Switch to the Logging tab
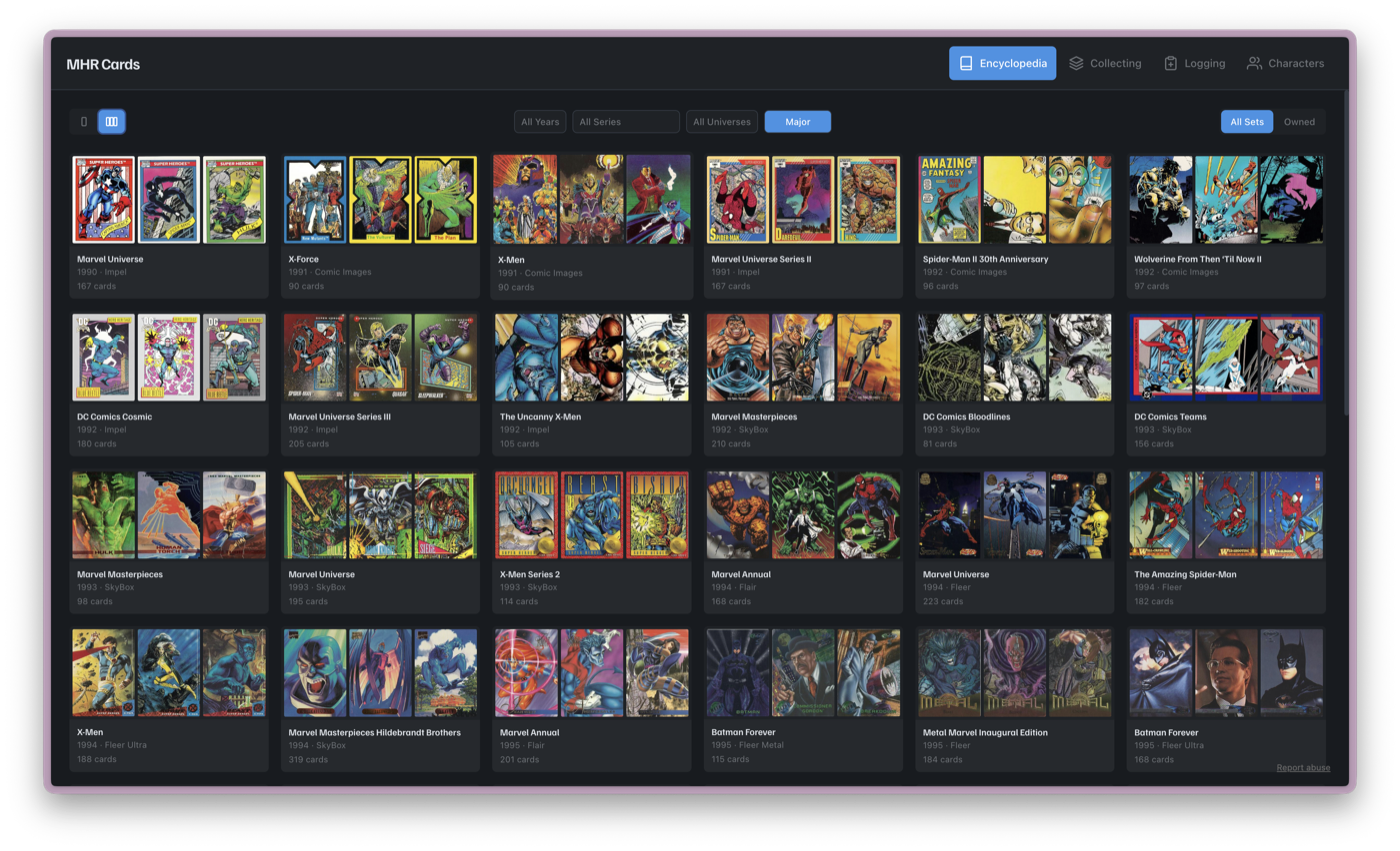 (x=1194, y=63)
